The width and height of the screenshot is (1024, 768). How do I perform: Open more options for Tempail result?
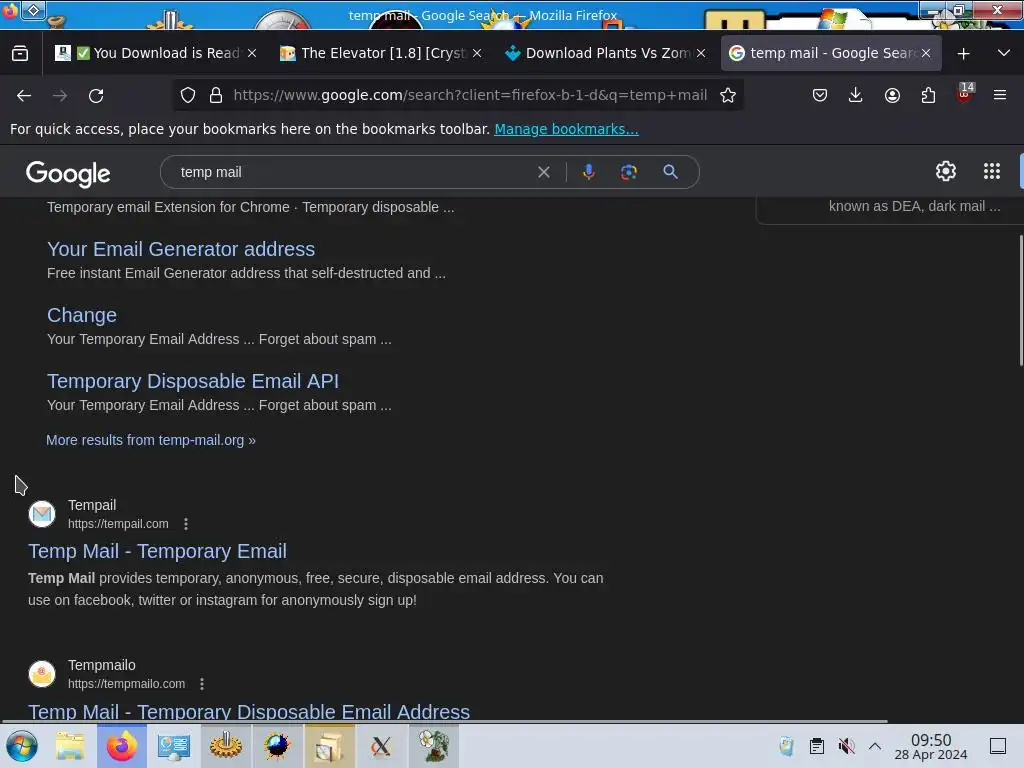pyautogui.click(x=186, y=524)
